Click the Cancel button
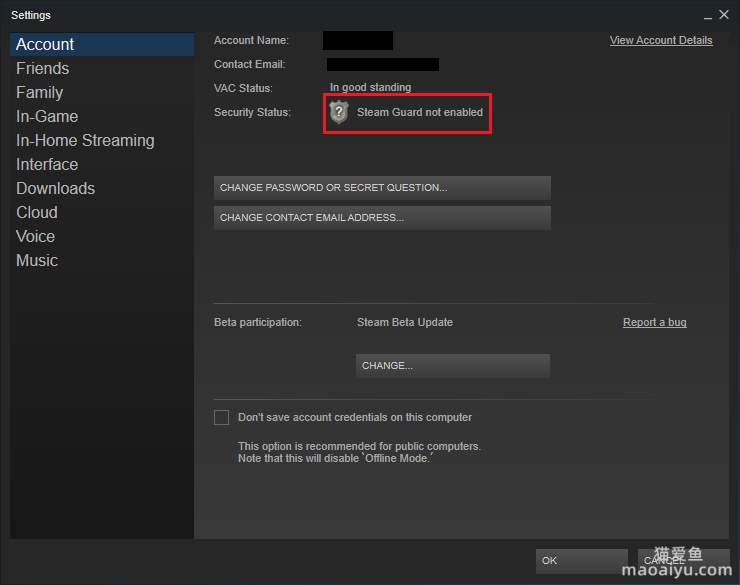The height and width of the screenshot is (585, 740). point(683,561)
